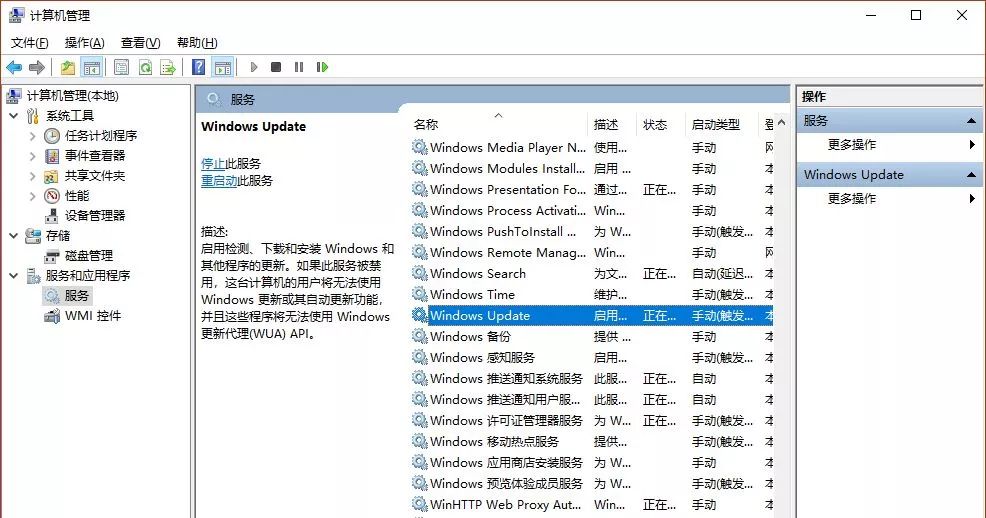Click the services list scroll-up arrow
This screenshot has height=518, width=986.
coord(782,123)
